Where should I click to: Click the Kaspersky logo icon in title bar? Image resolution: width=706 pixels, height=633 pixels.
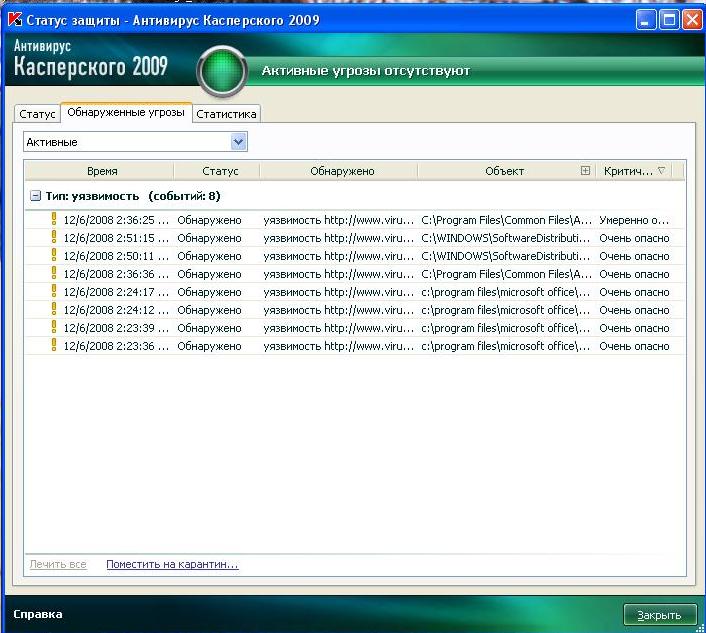click(15, 20)
